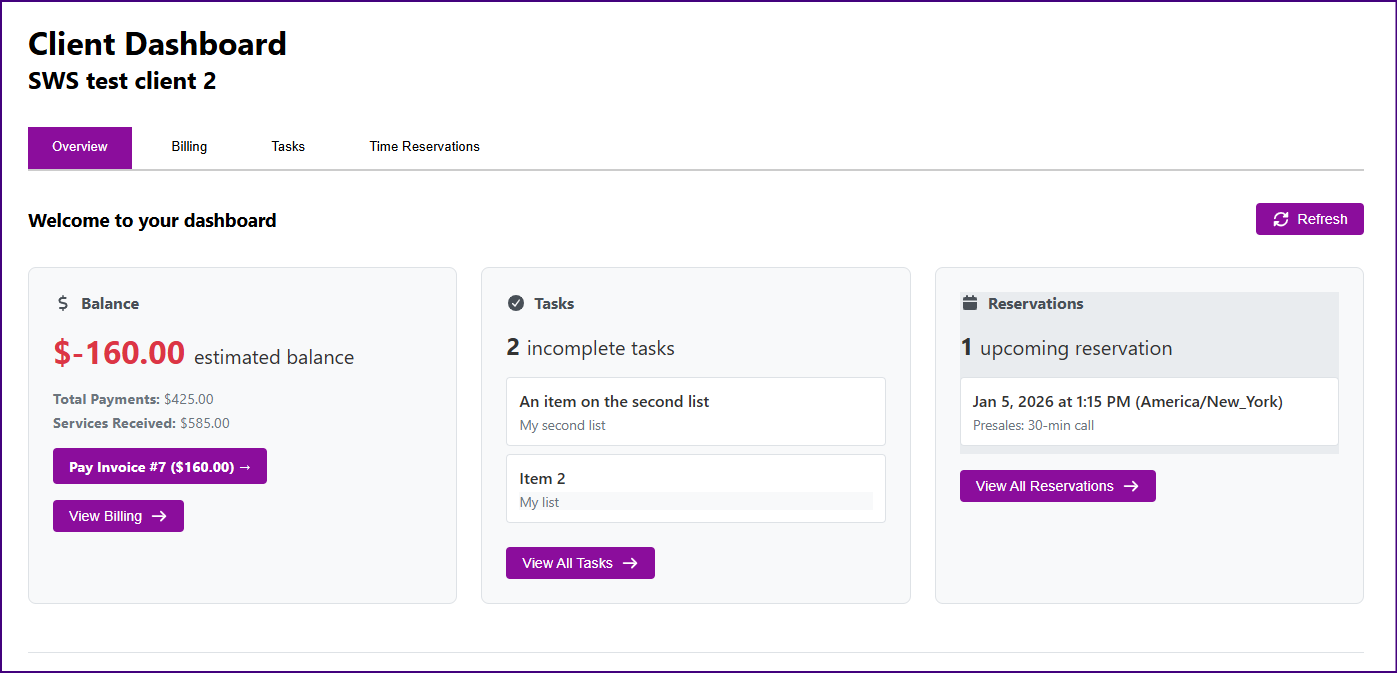Refresh the dashboard
The width and height of the screenshot is (1397, 673).
[1309, 219]
